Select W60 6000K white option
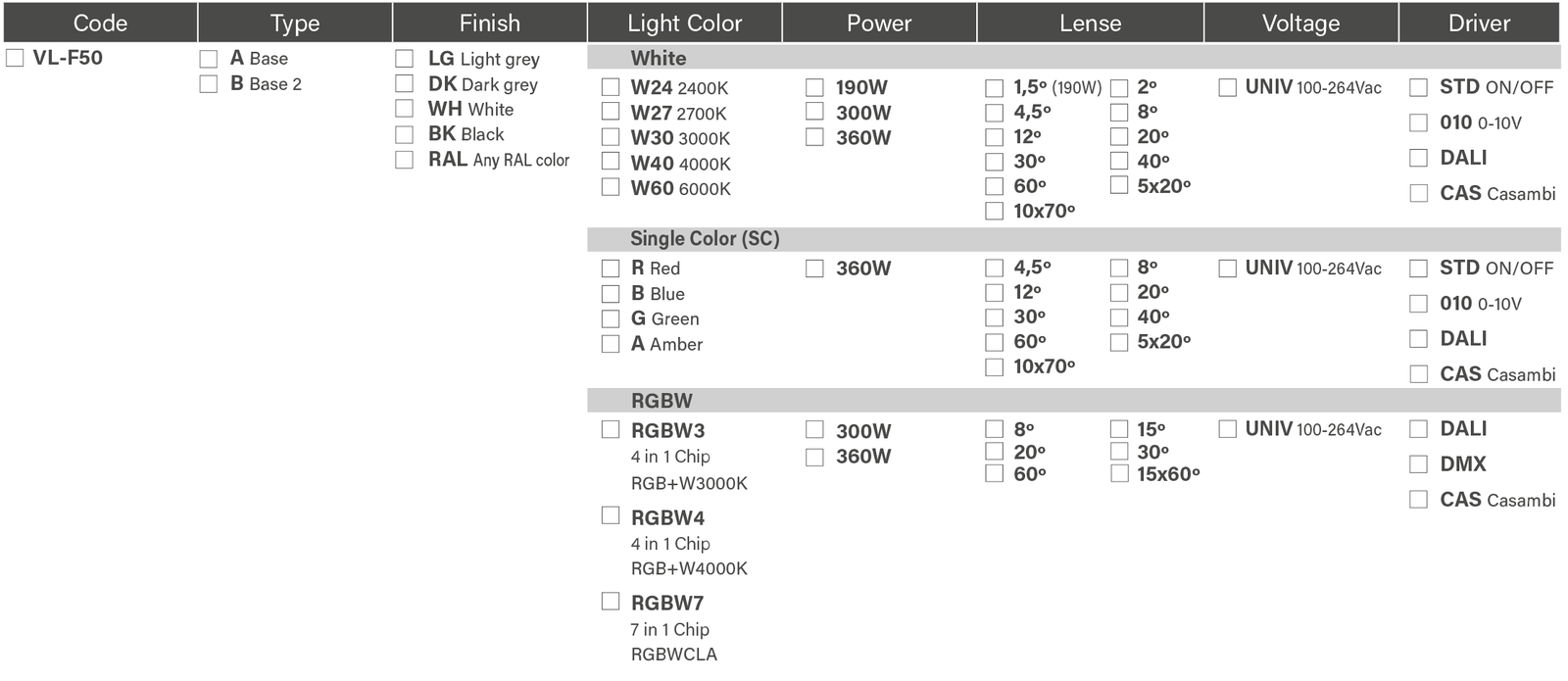This screenshot has height=681, width=1568. [x=611, y=187]
